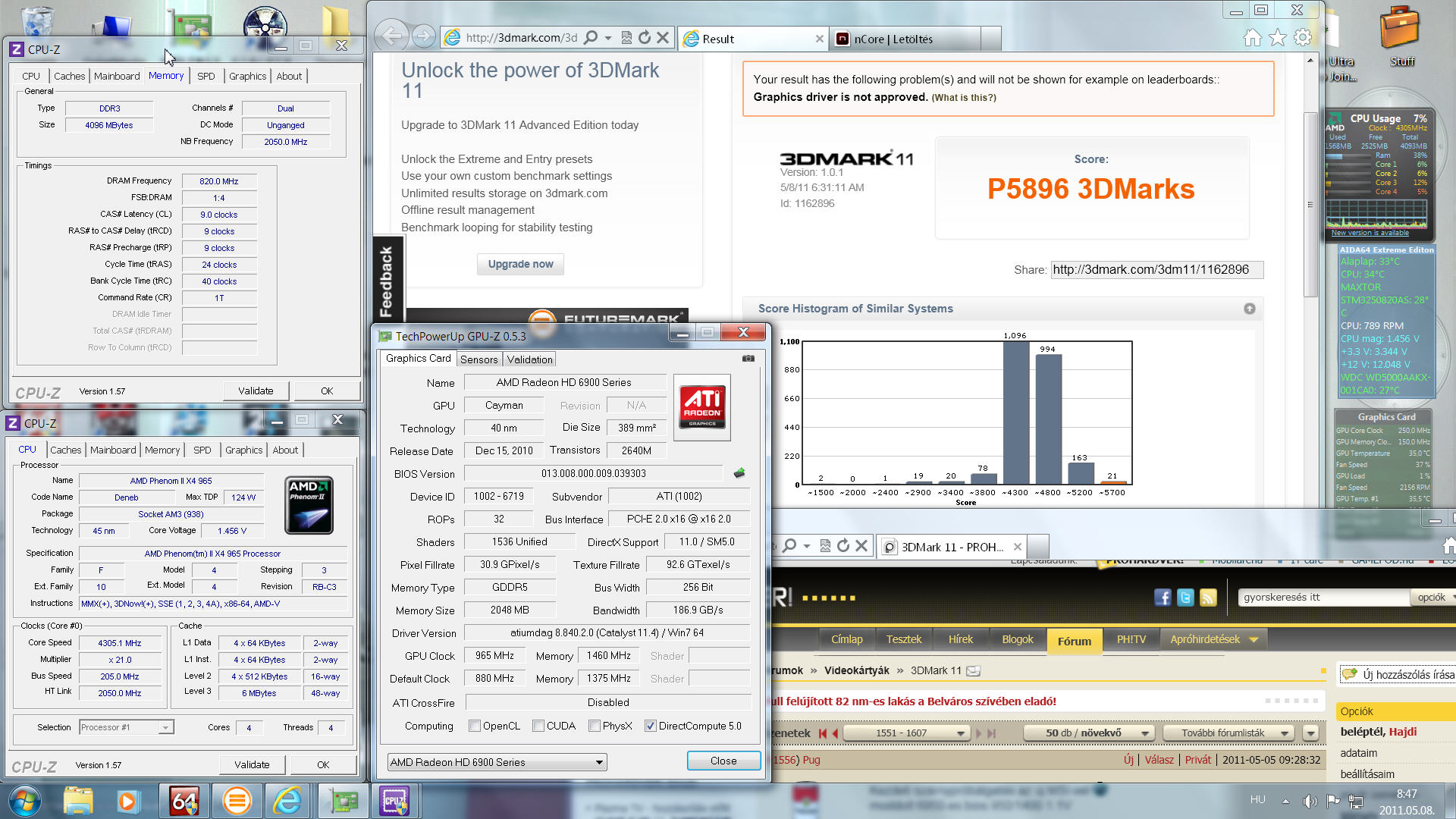Click the GPU-Z screenshot camera icon
The width and height of the screenshot is (1456, 819).
tap(748, 359)
